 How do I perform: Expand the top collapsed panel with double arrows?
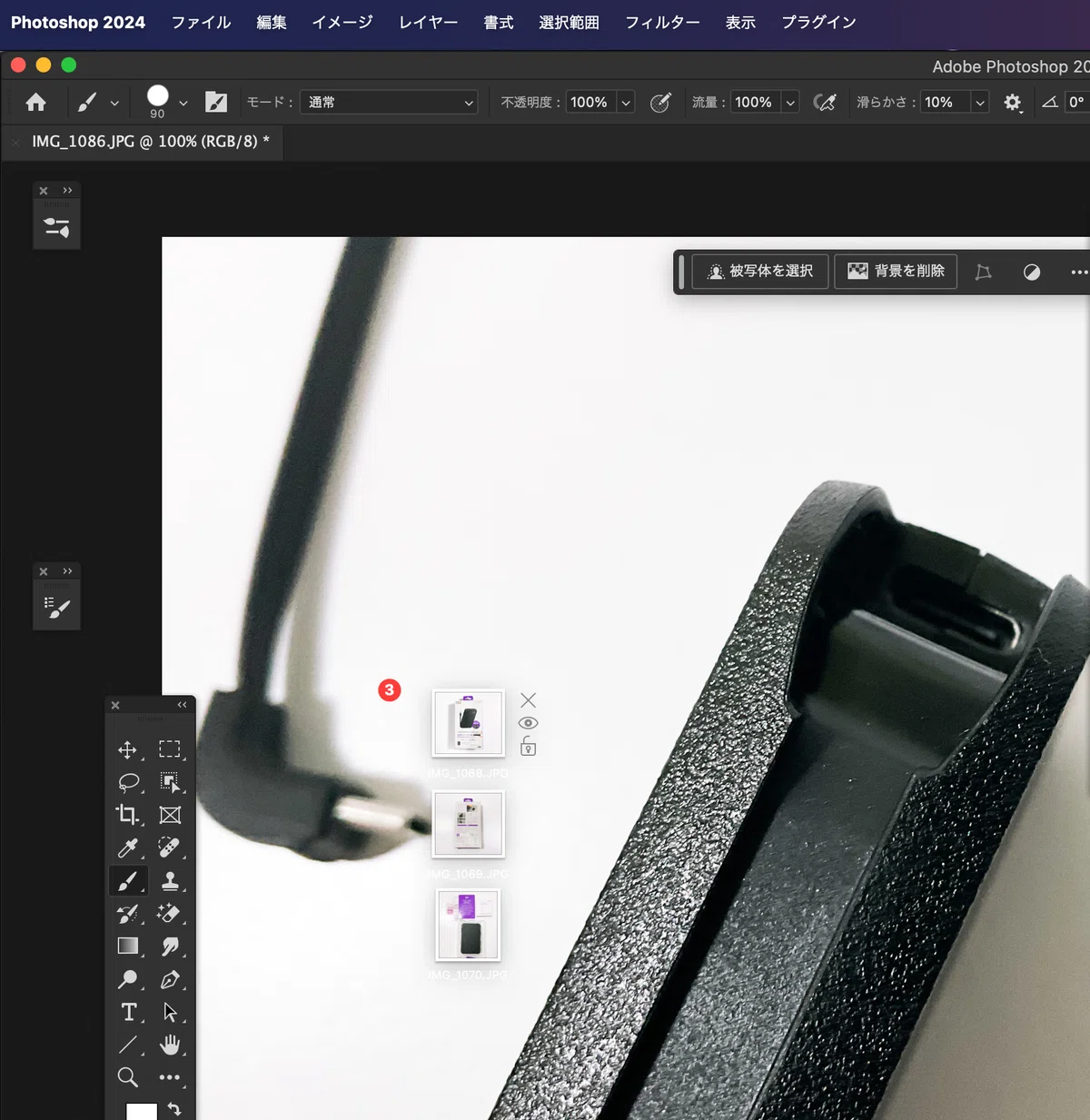tap(68, 191)
